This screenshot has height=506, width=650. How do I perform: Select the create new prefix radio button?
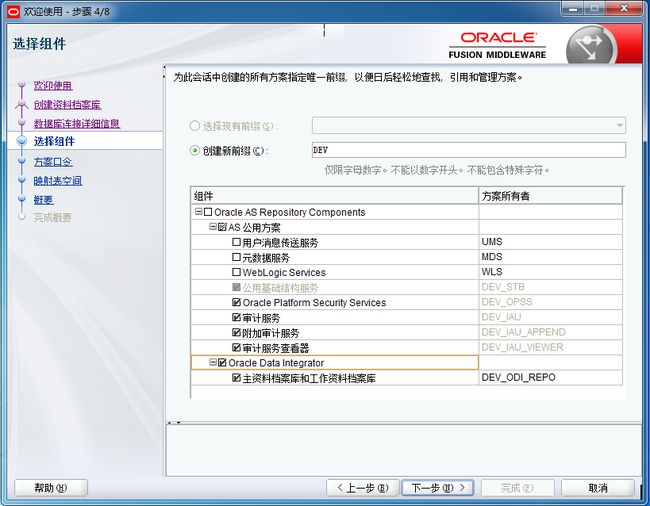coord(194,150)
